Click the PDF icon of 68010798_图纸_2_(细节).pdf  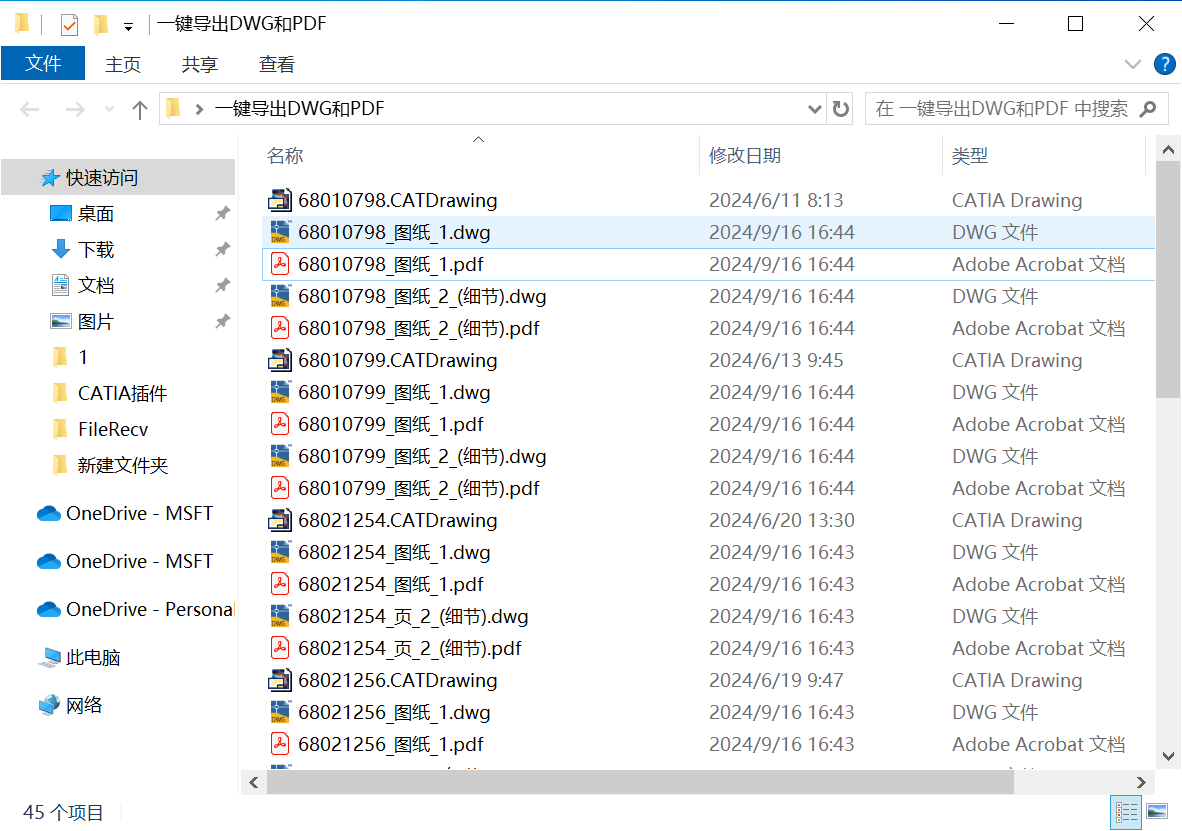pyautogui.click(x=279, y=328)
